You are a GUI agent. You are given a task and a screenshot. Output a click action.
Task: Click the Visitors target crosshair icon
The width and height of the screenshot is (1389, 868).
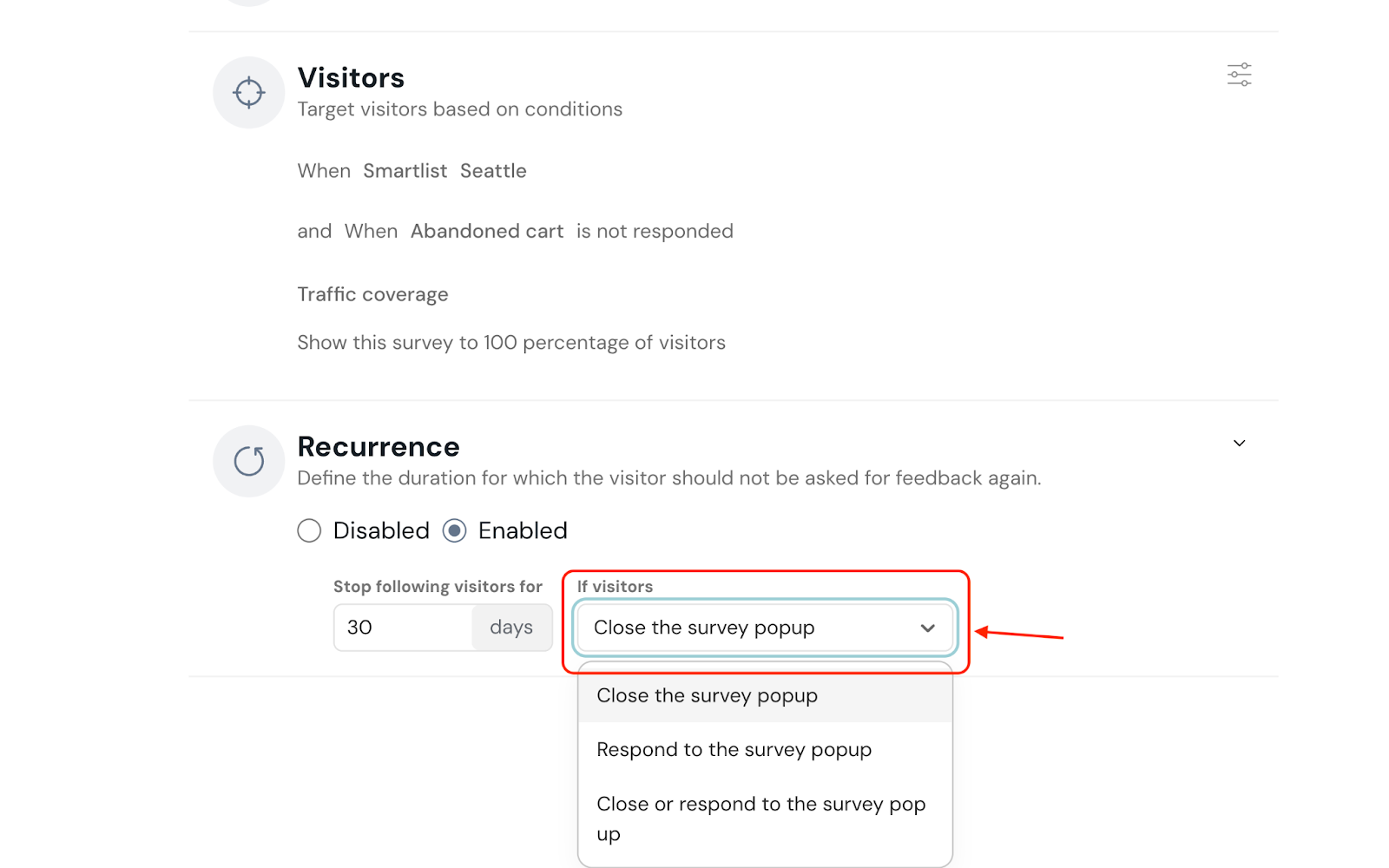coord(248,93)
